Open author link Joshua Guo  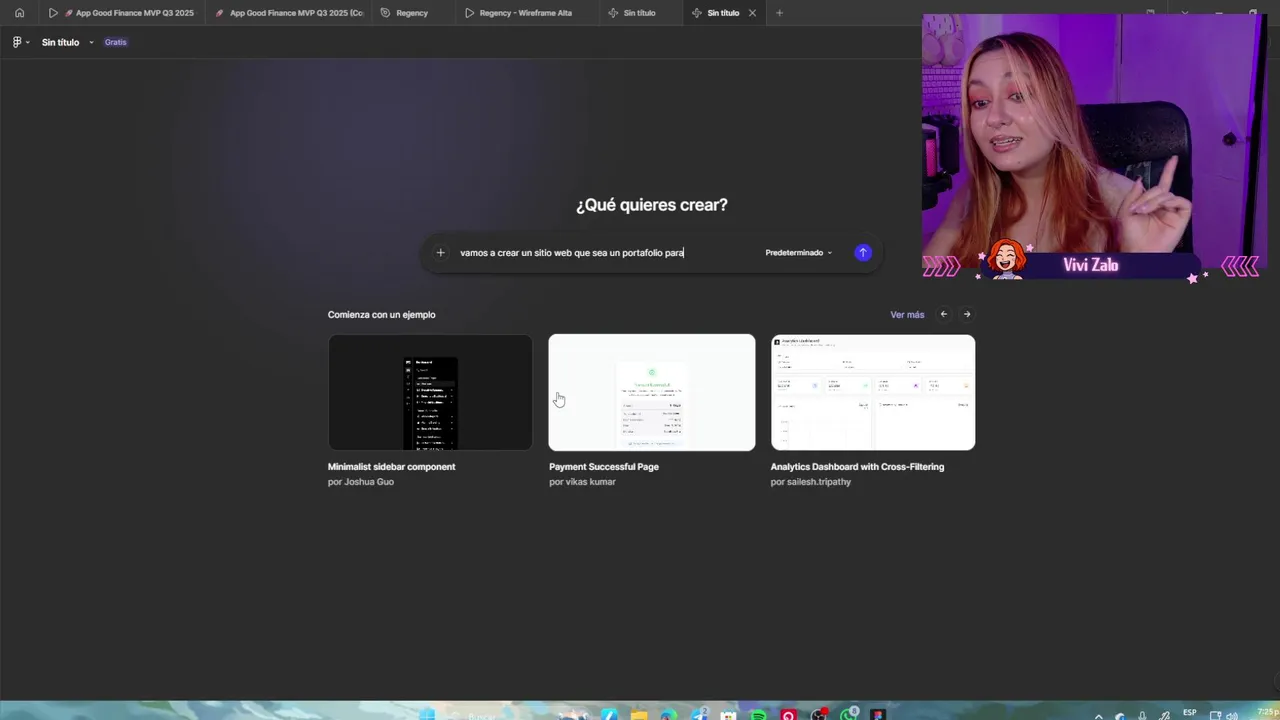pyautogui.click(x=368, y=482)
